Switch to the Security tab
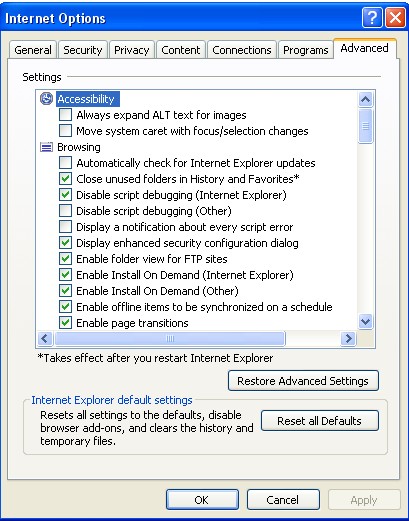The width and height of the screenshot is (409, 521). (83, 50)
